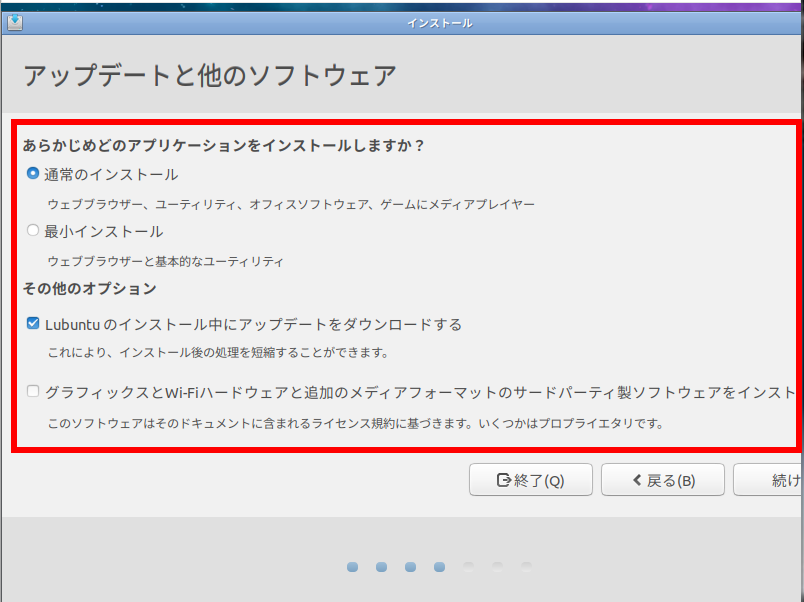The height and width of the screenshot is (602, 804).
Task: Select 通常のインストール radio button
Action: click(x=33, y=173)
